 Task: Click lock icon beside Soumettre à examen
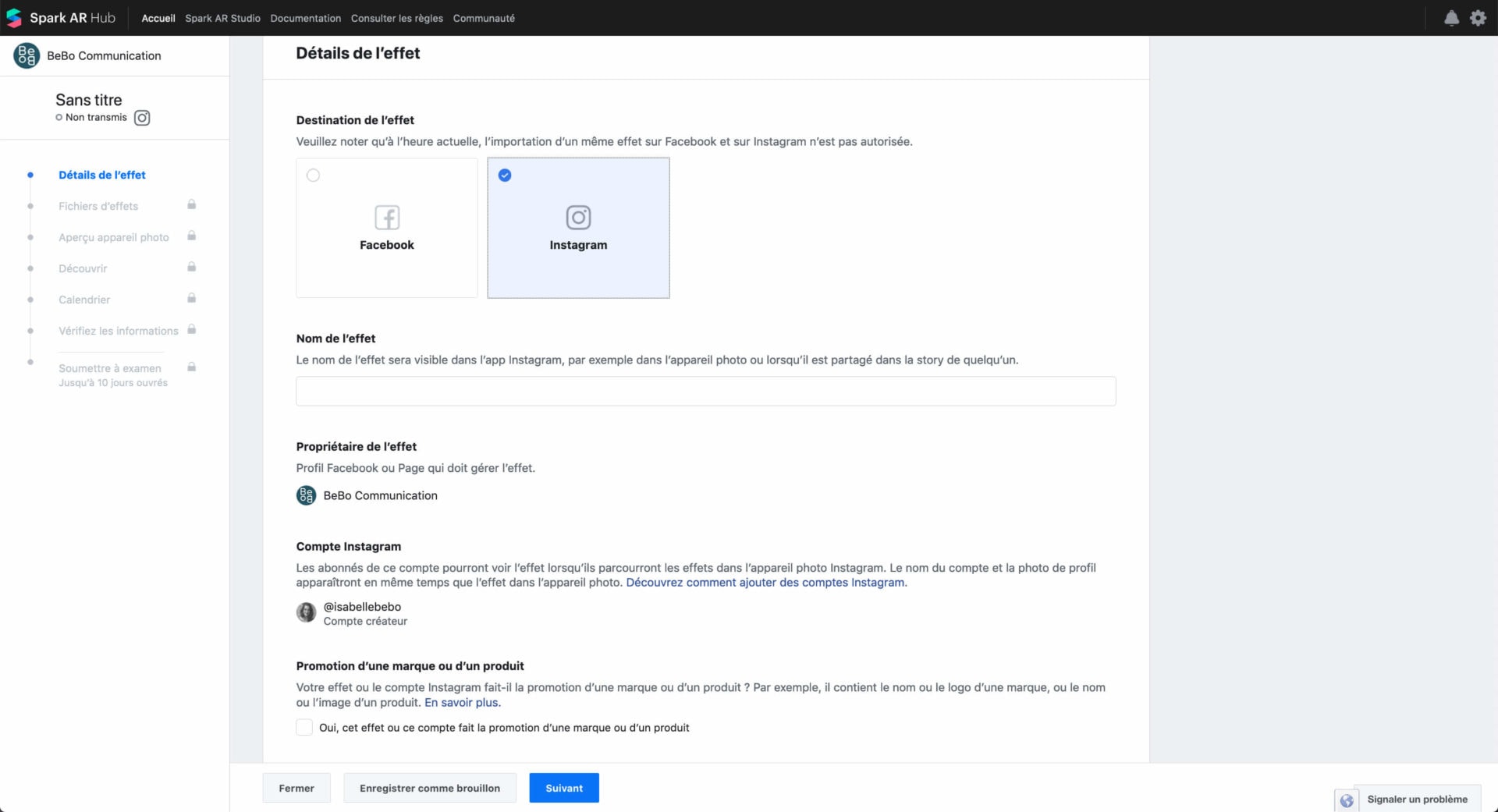click(x=191, y=367)
